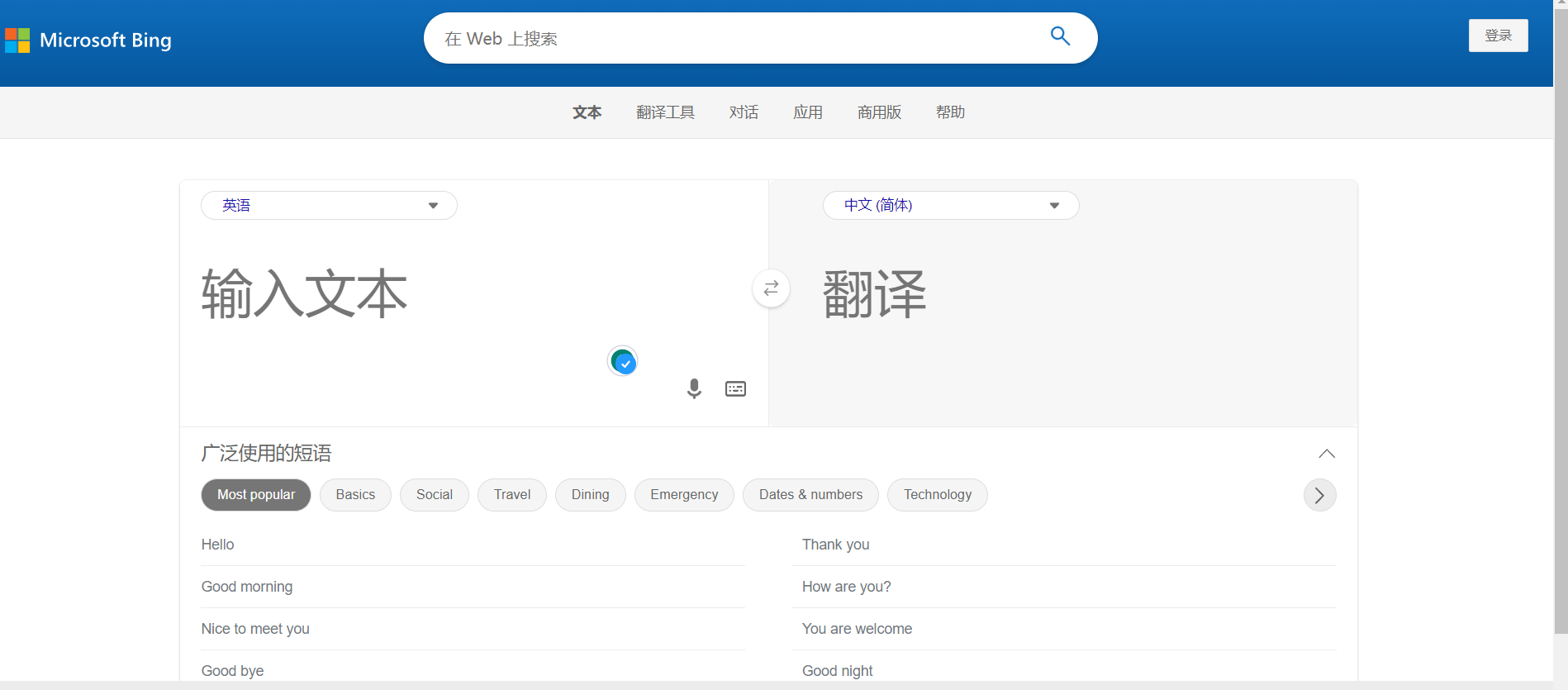Switch to the 对话 tab
The image size is (1568, 690).
click(x=744, y=112)
